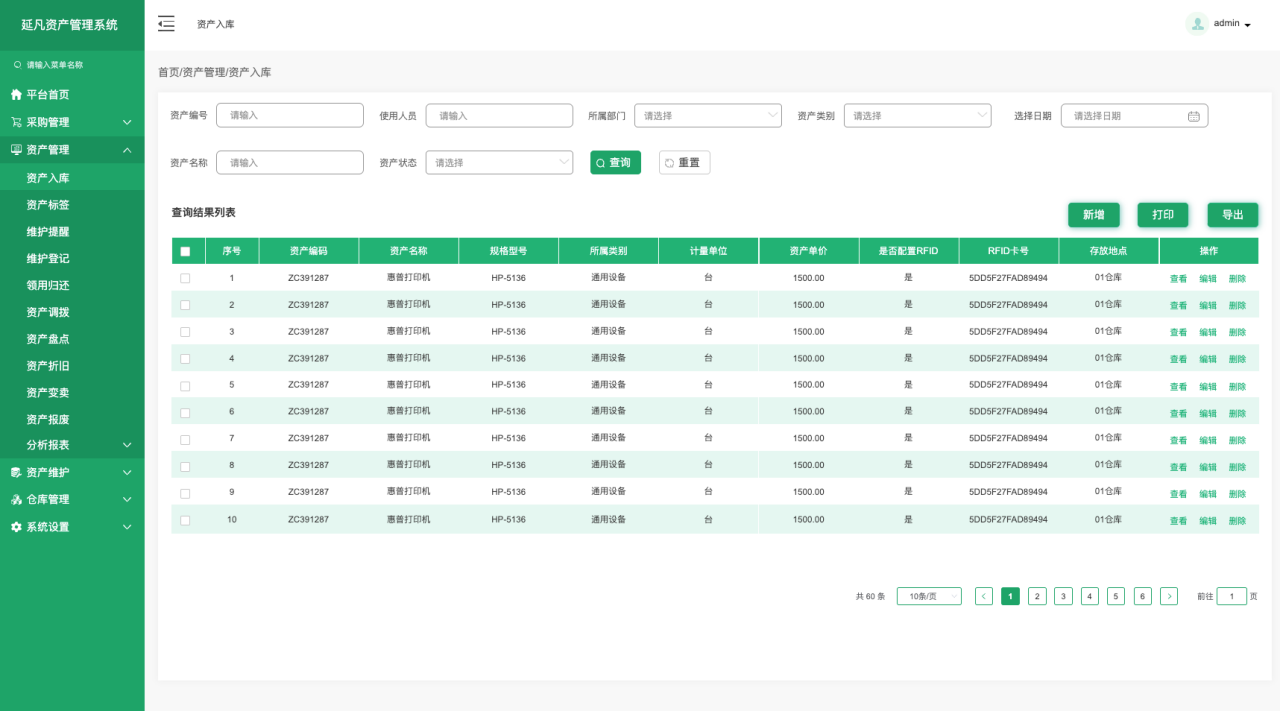This screenshot has width=1280, height=711.
Task: Open 资产标签 in the sidebar menu
Action: pyautogui.click(x=48, y=205)
